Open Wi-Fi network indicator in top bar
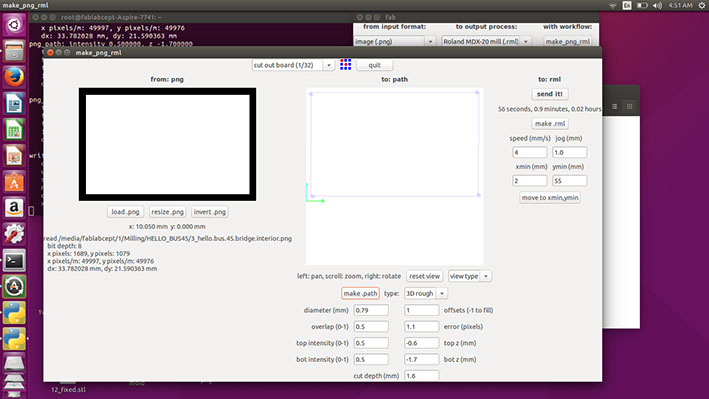The height and width of the screenshot is (399, 709). 612,5
